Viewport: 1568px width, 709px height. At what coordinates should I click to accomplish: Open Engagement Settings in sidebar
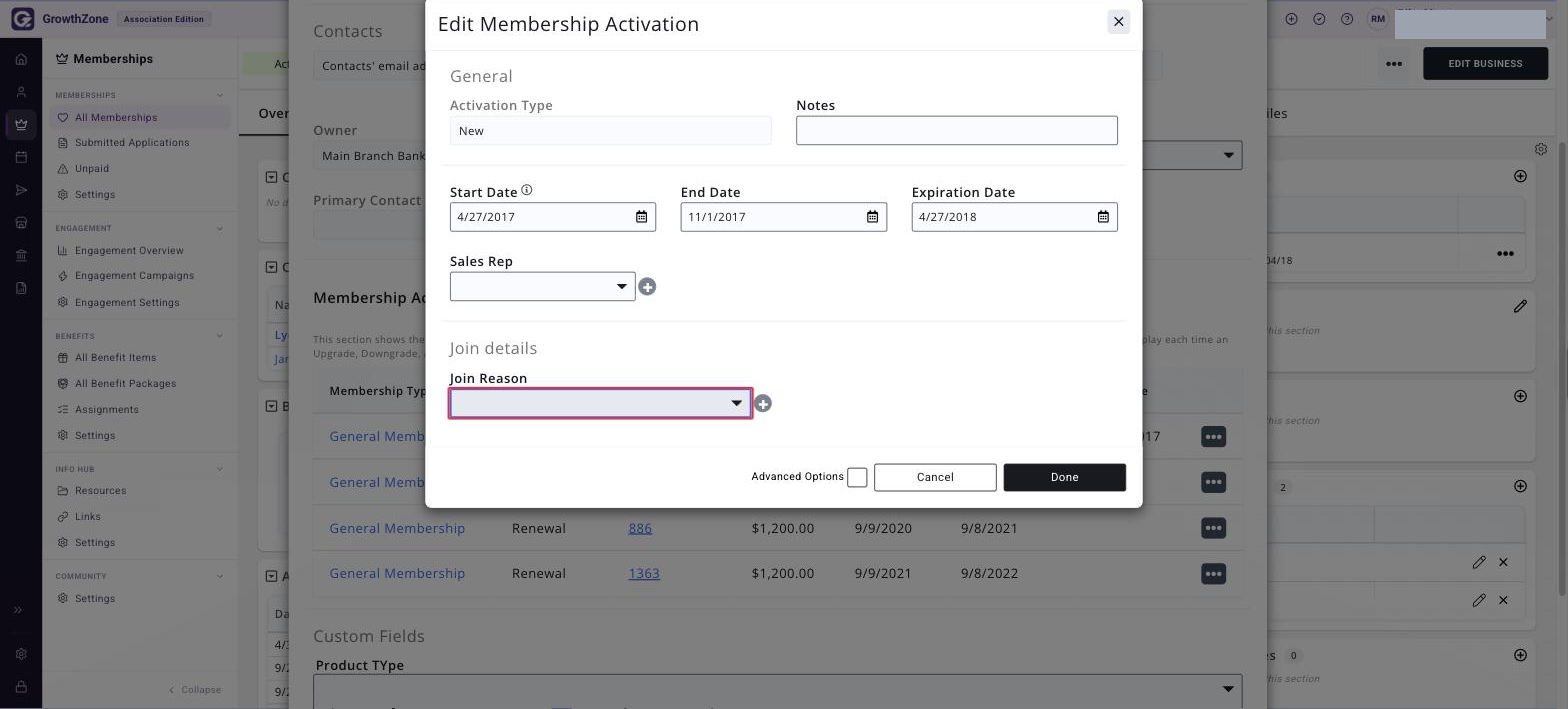pos(127,302)
